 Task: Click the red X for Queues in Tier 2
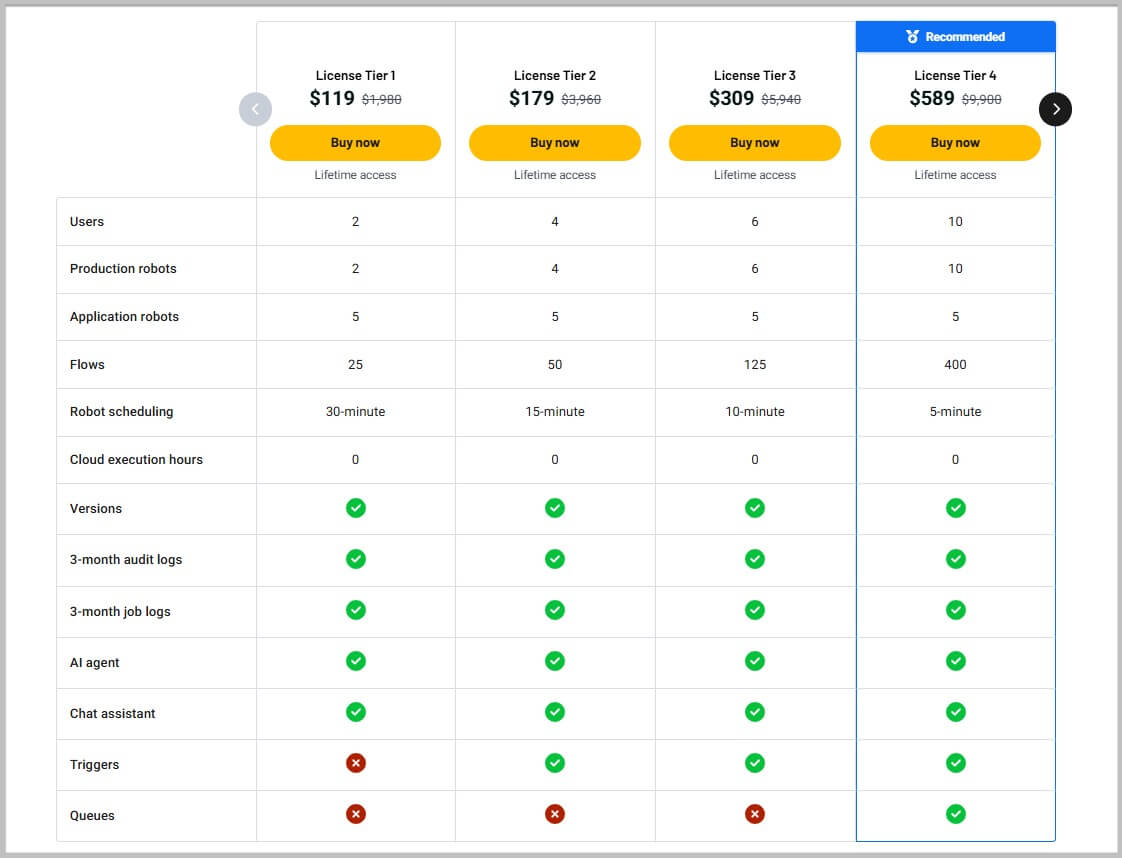[555, 813]
